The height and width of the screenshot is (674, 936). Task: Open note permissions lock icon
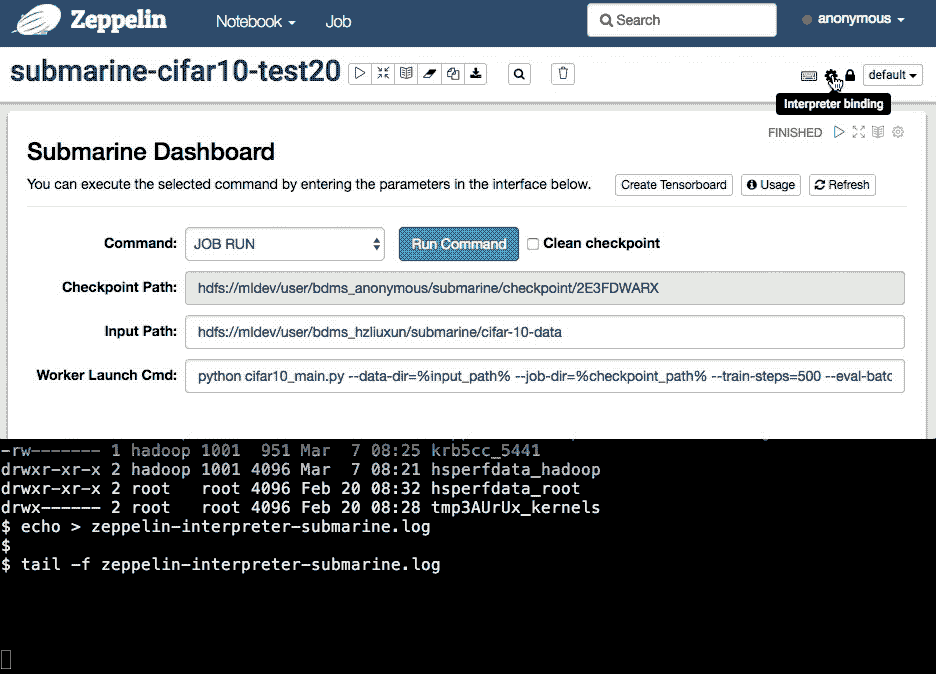tap(850, 75)
